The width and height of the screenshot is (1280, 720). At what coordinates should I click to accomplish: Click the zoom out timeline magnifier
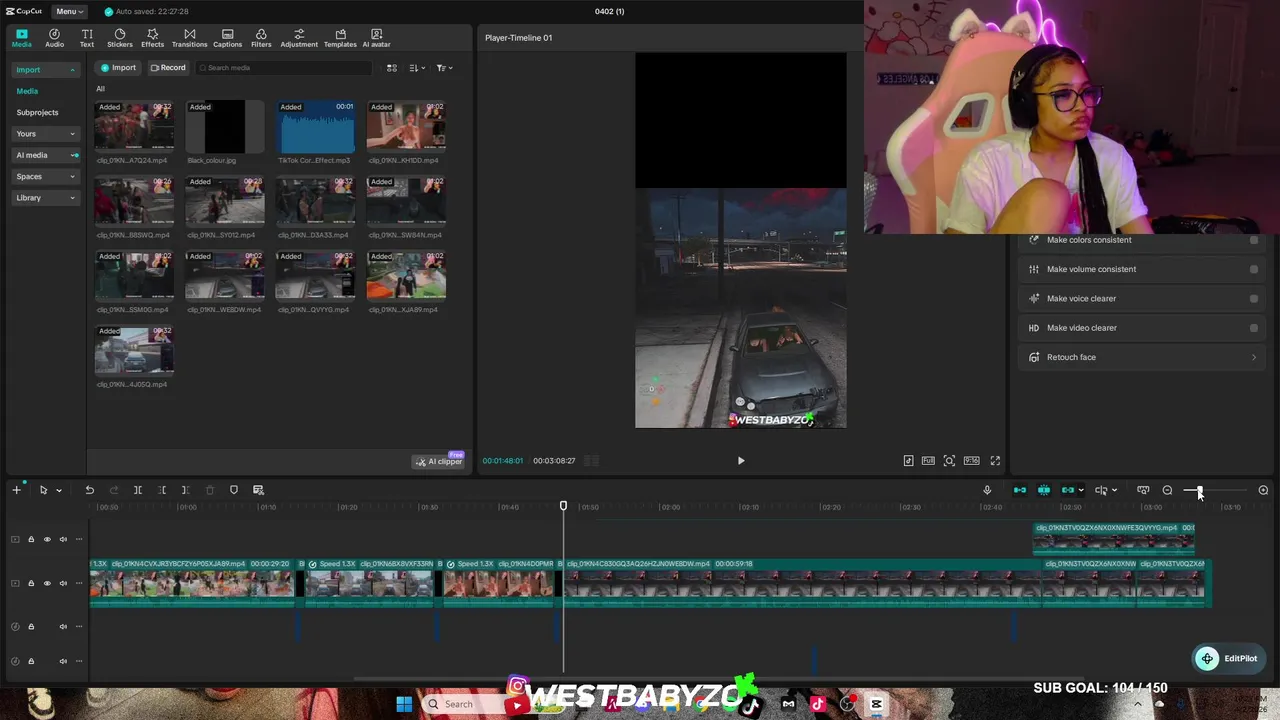[x=1167, y=490]
